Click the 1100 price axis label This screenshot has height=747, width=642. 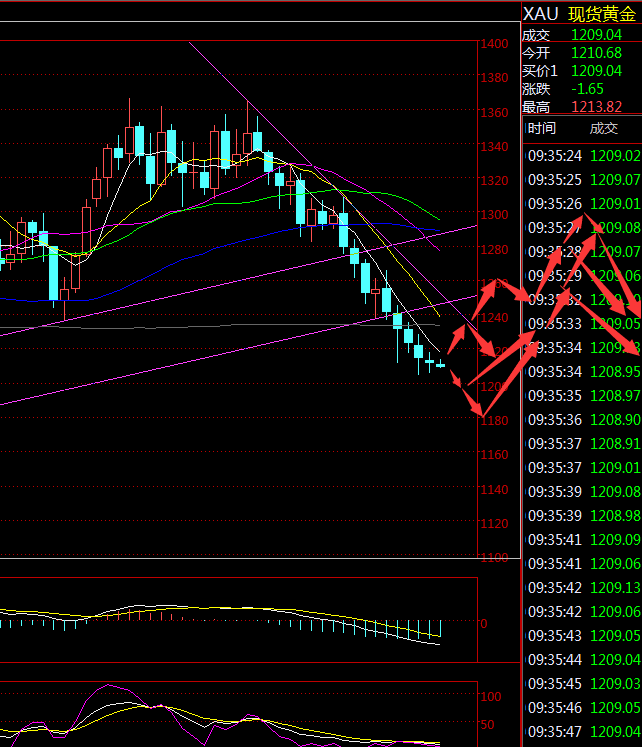[494, 557]
